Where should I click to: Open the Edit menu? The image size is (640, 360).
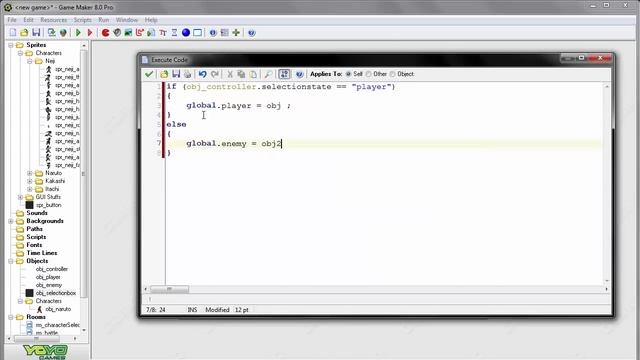28,20
